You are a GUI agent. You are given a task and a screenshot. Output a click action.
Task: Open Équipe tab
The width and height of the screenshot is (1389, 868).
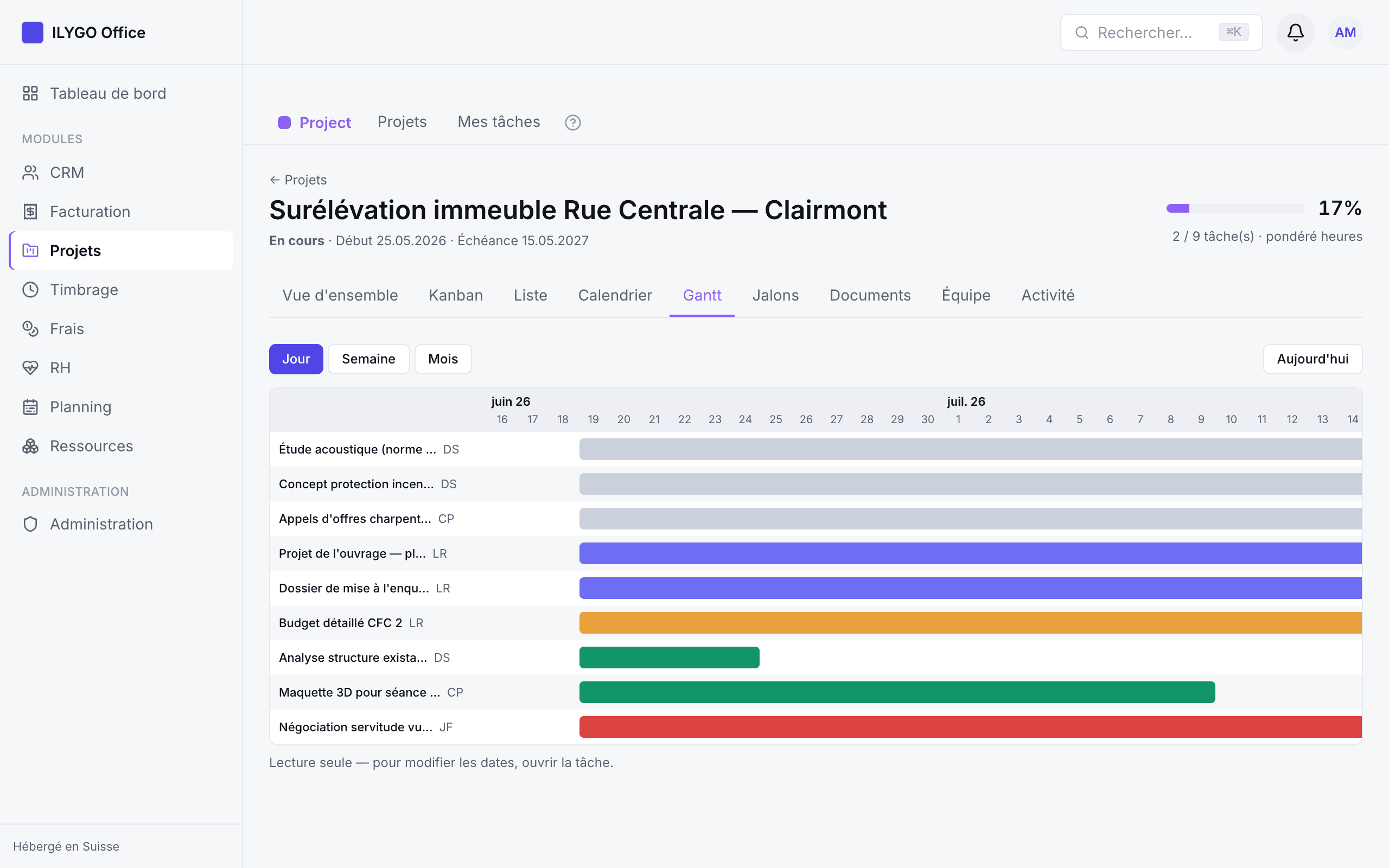(x=966, y=295)
